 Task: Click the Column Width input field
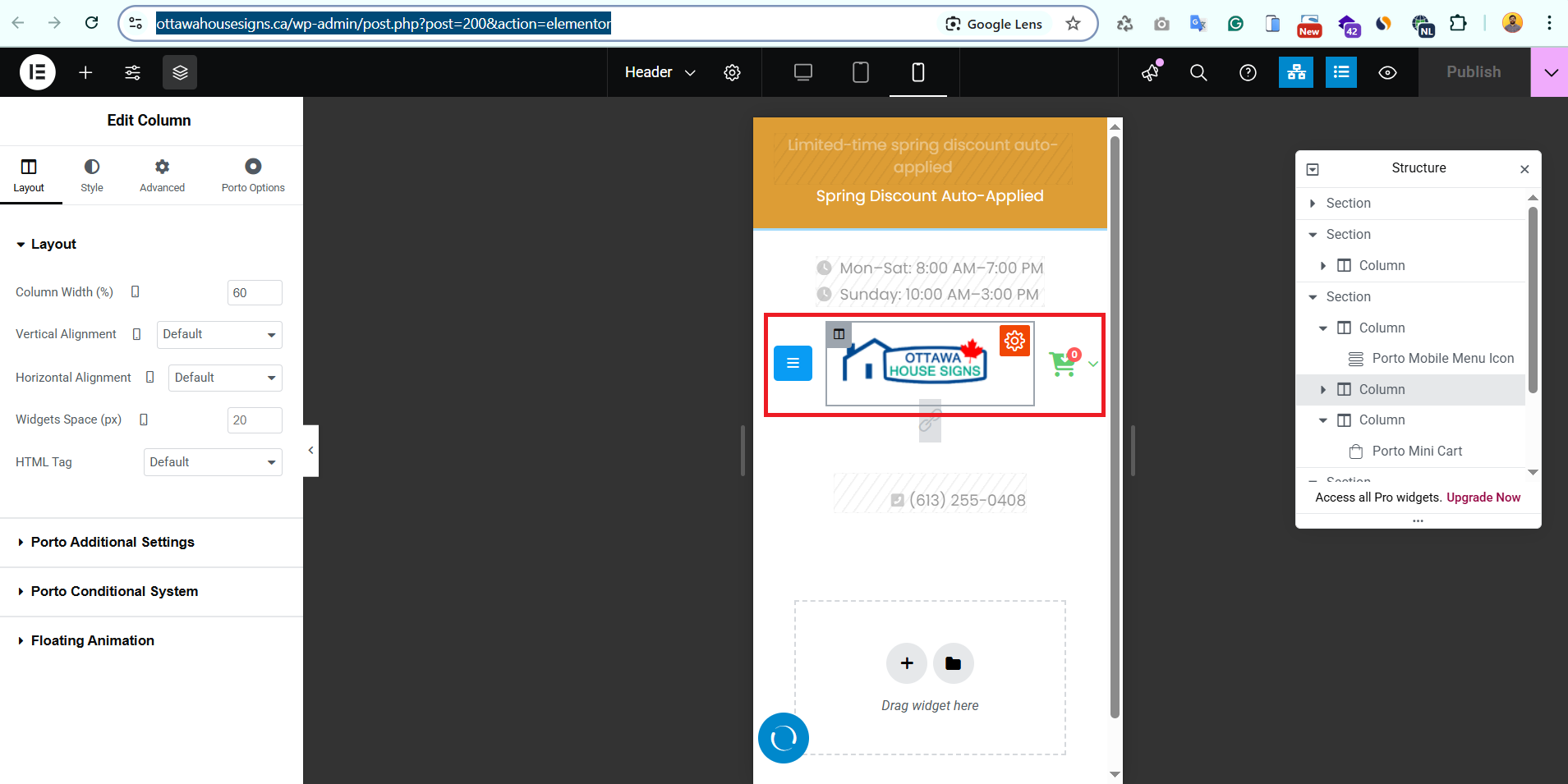coord(255,292)
